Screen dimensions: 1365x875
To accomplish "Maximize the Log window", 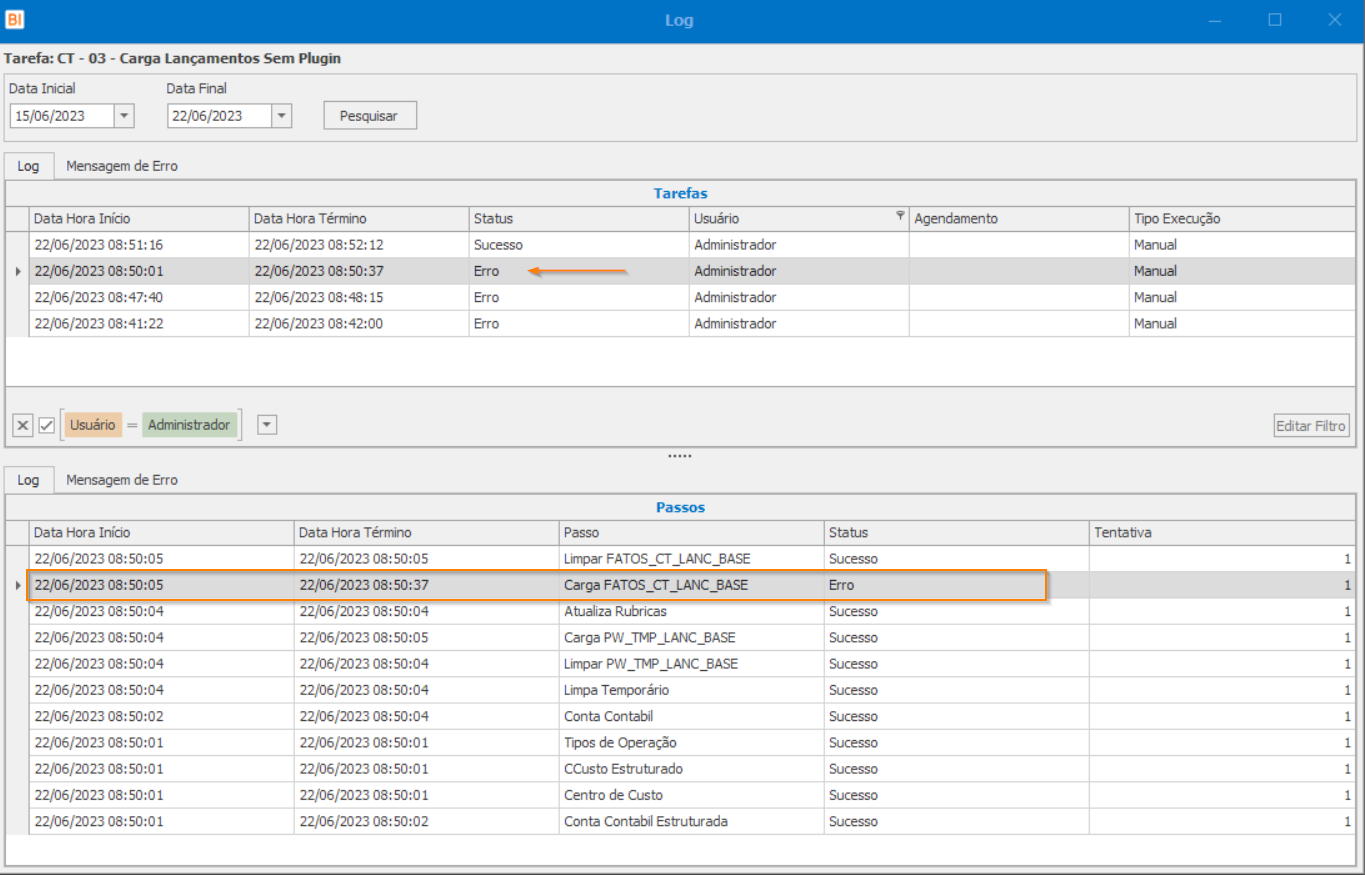I will coord(1275,20).
